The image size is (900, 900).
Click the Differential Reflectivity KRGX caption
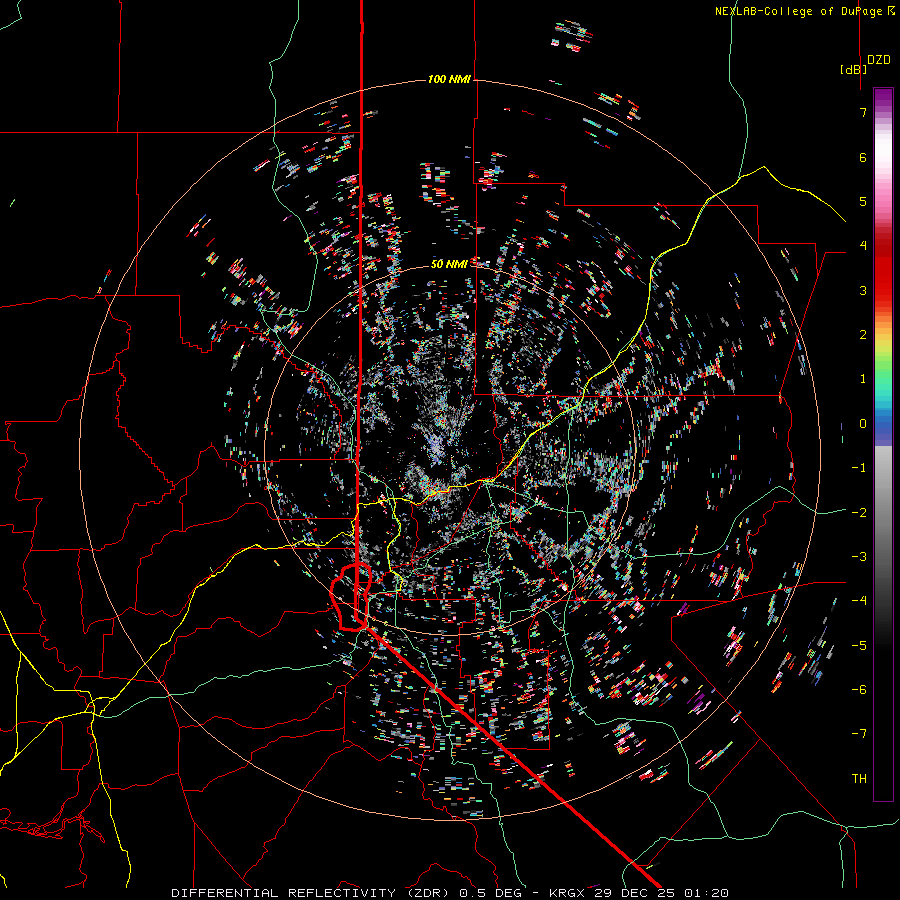[x=450, y=893]
